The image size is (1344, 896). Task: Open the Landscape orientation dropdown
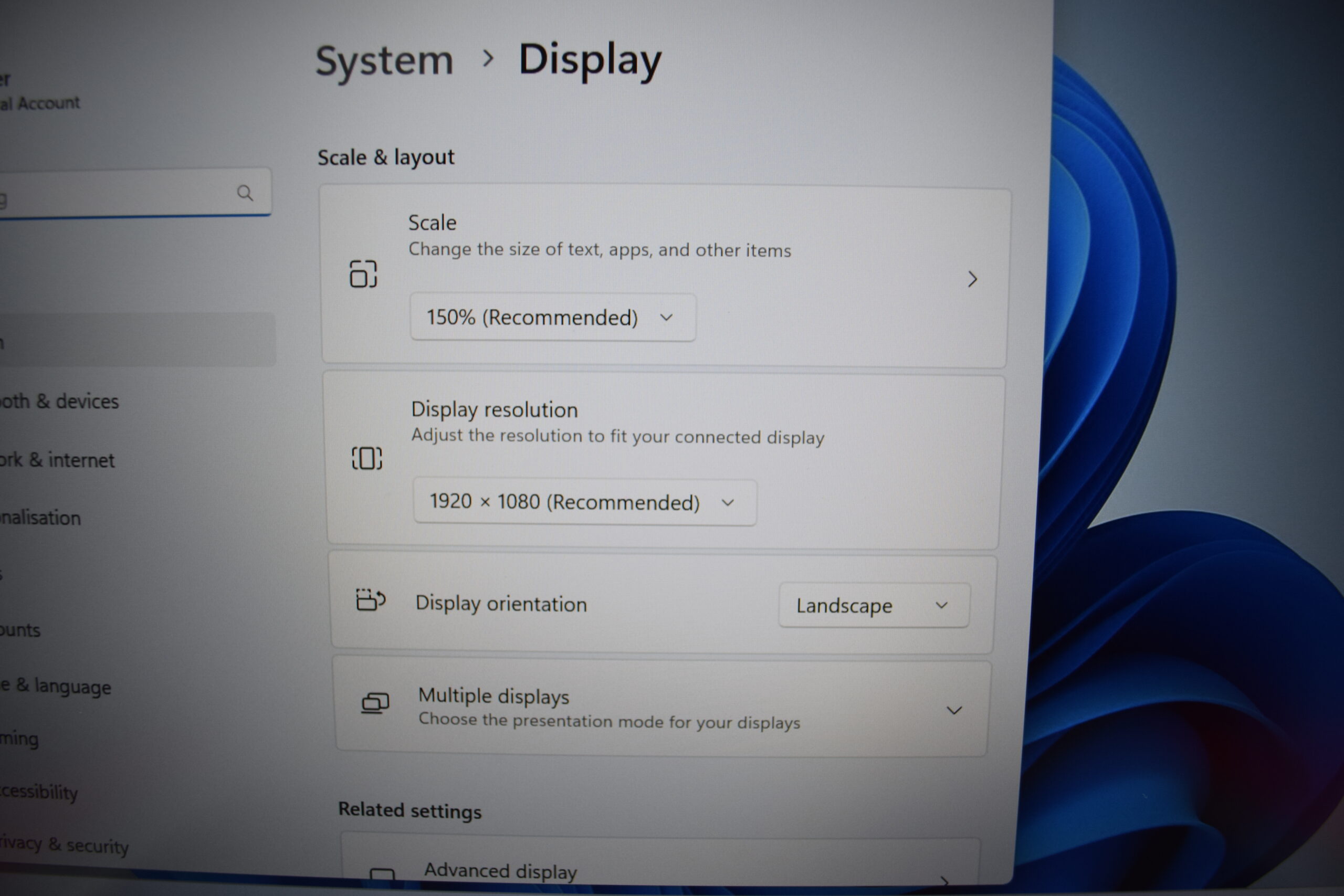[x=874, y=606]
